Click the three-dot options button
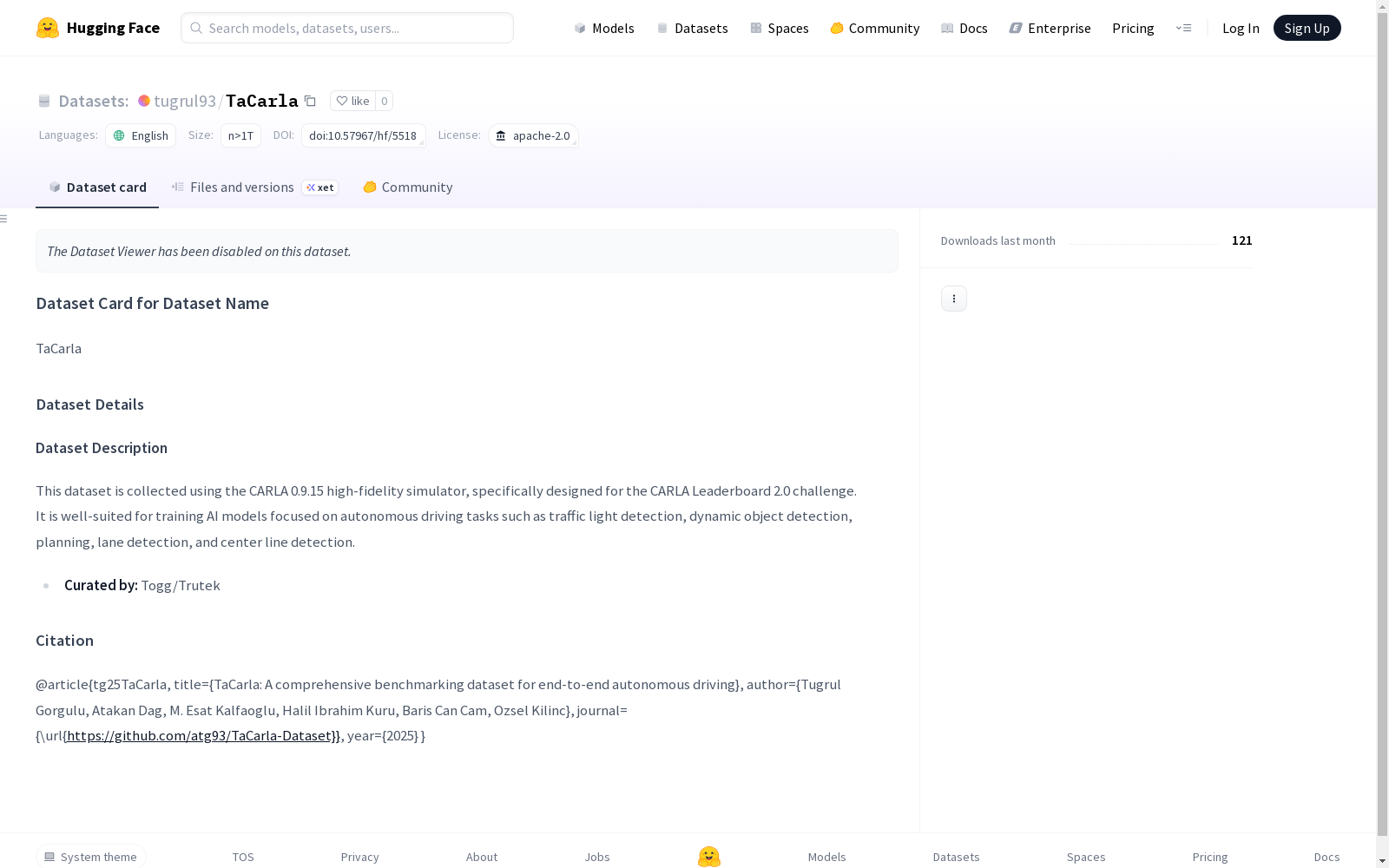1389x868 pixels. tap(954, 299)
